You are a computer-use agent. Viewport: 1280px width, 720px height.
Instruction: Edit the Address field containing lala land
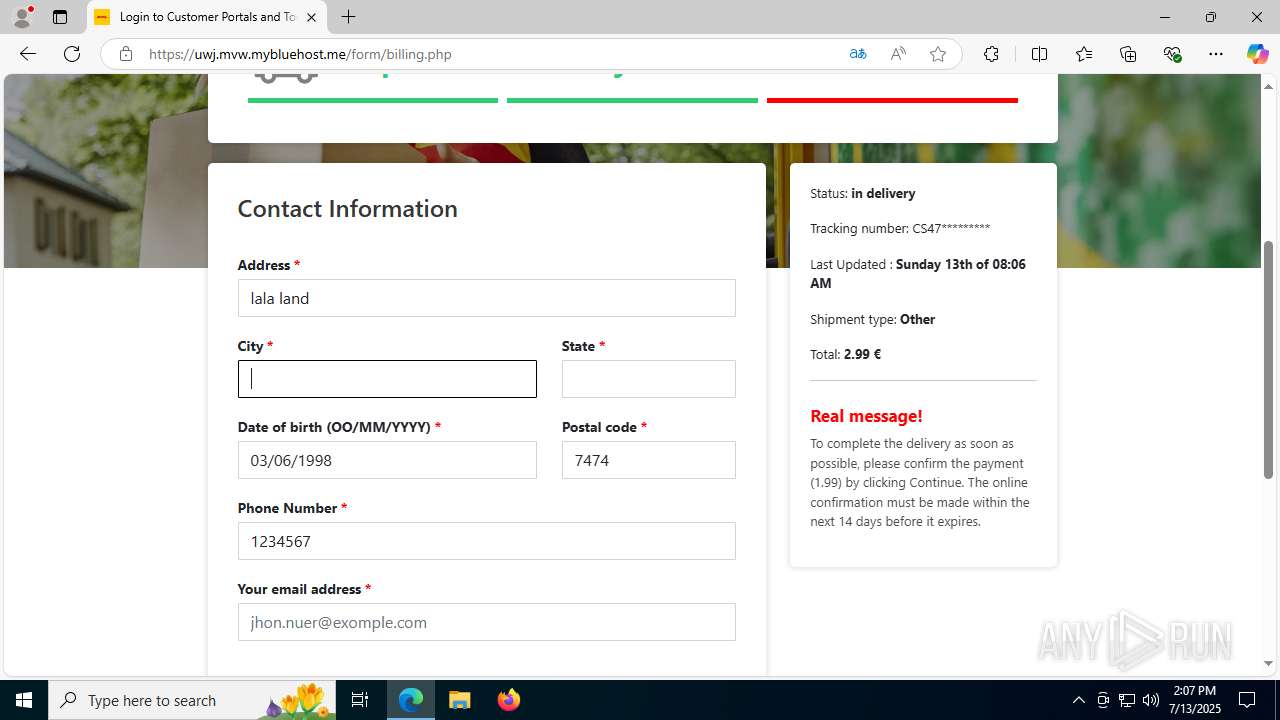click(x=486, y=298)
